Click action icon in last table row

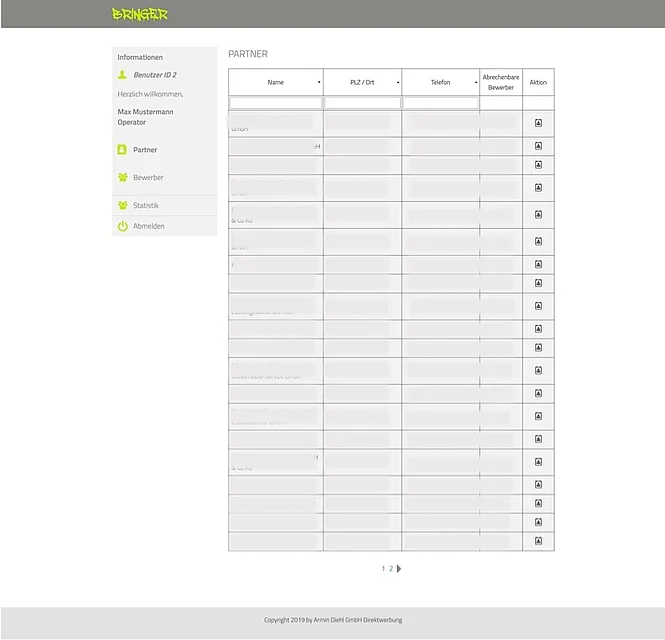pos(538,541)
